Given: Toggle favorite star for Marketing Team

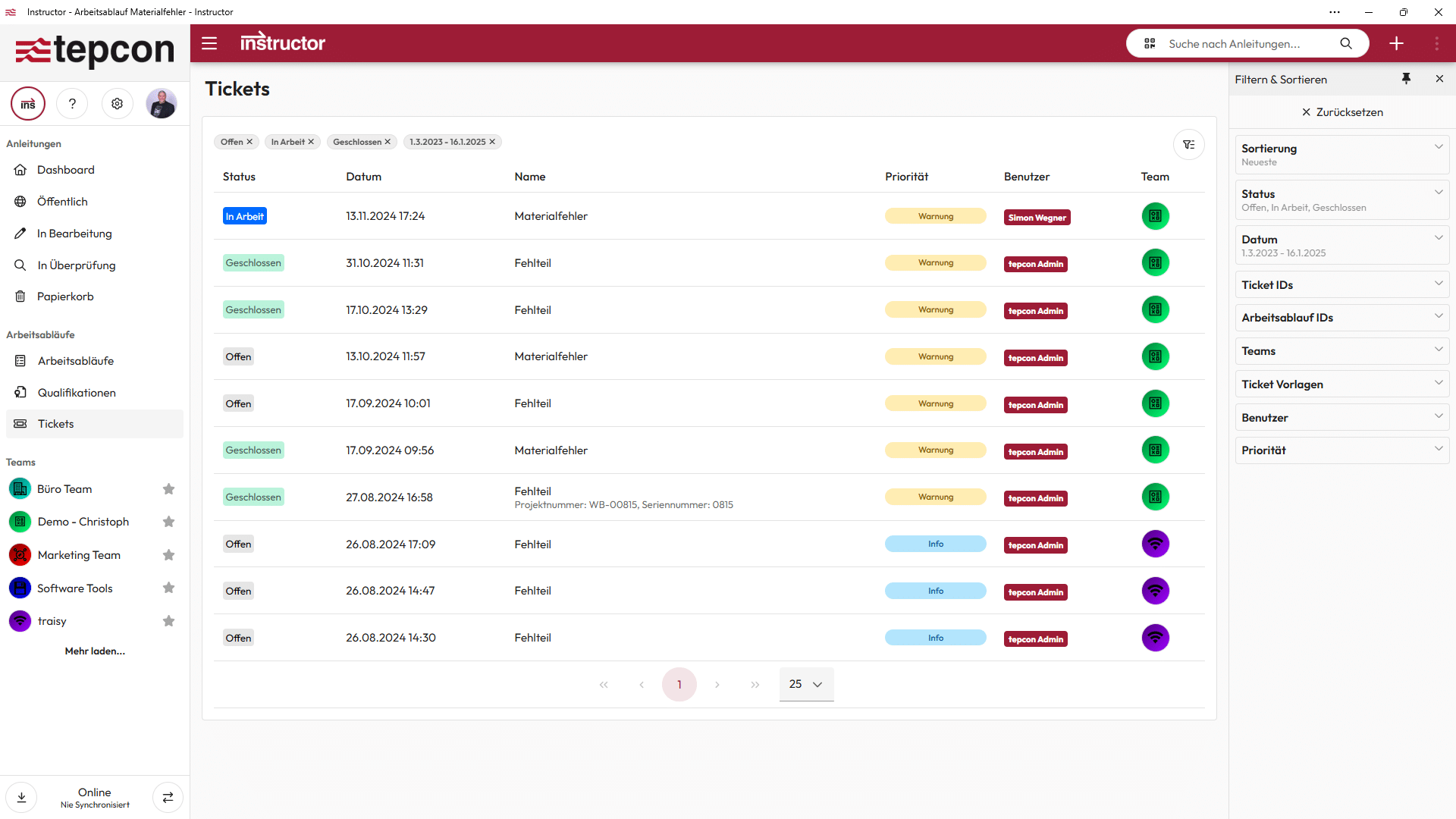Looking at the screenshot, I should 168,555.
